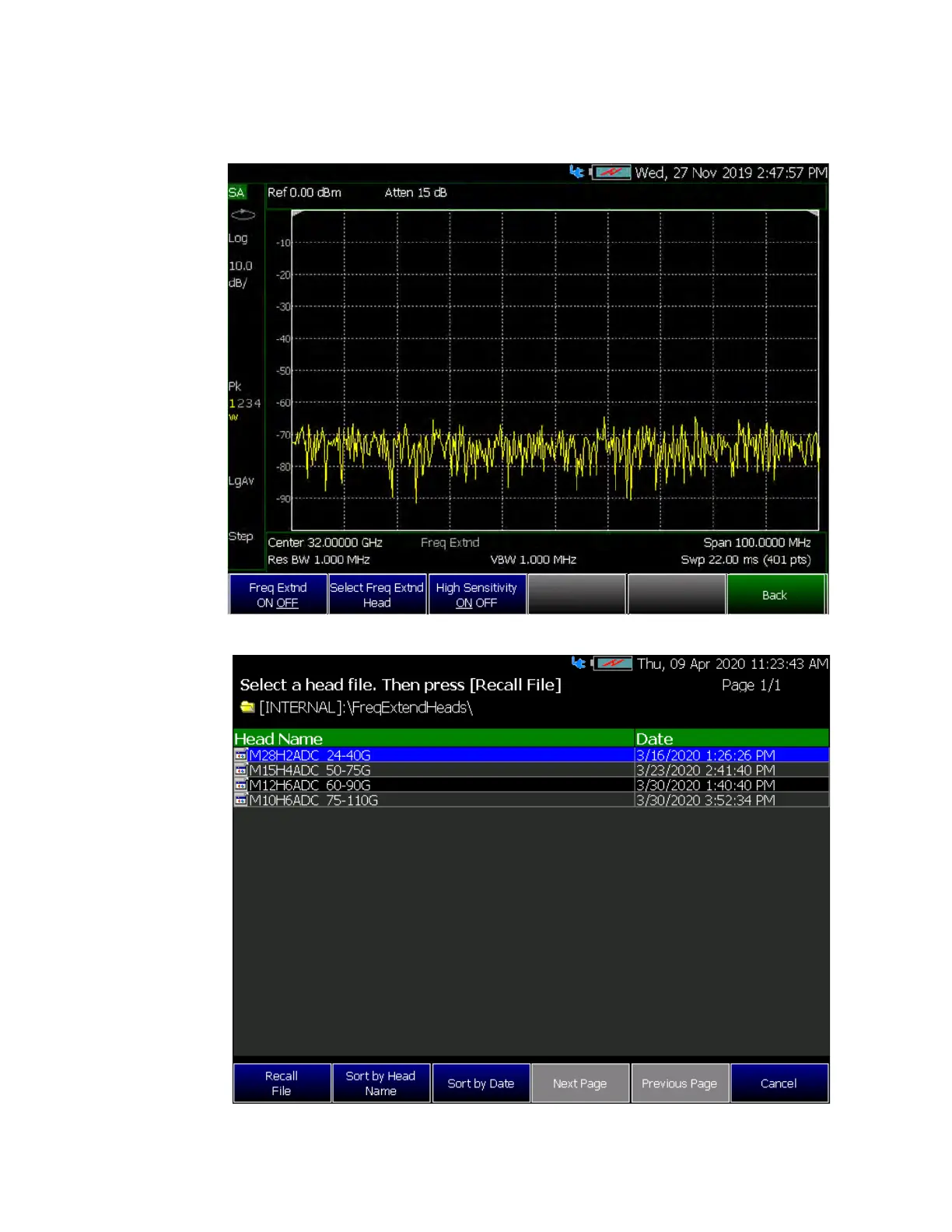The width and height of the screenshot is (952, 1232).
Task: Click battery icon on head file screen
Action: pyautogui.click(x=613, y=663)
